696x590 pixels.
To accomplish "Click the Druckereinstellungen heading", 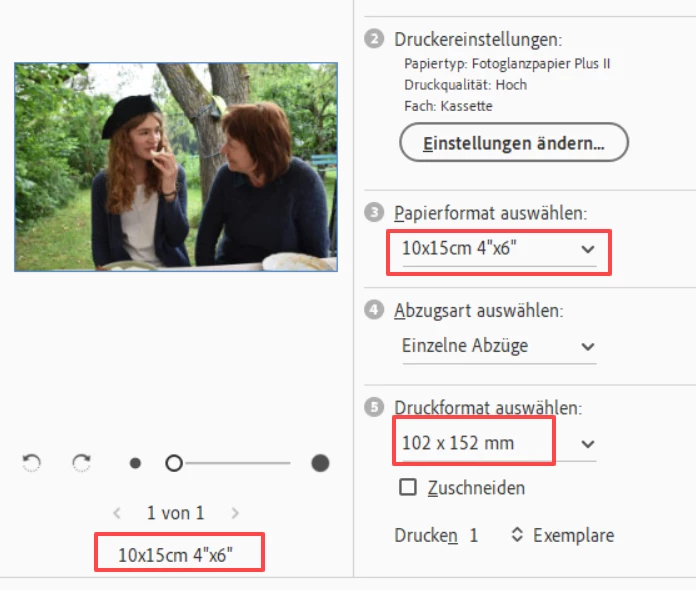I will (478, 40).
